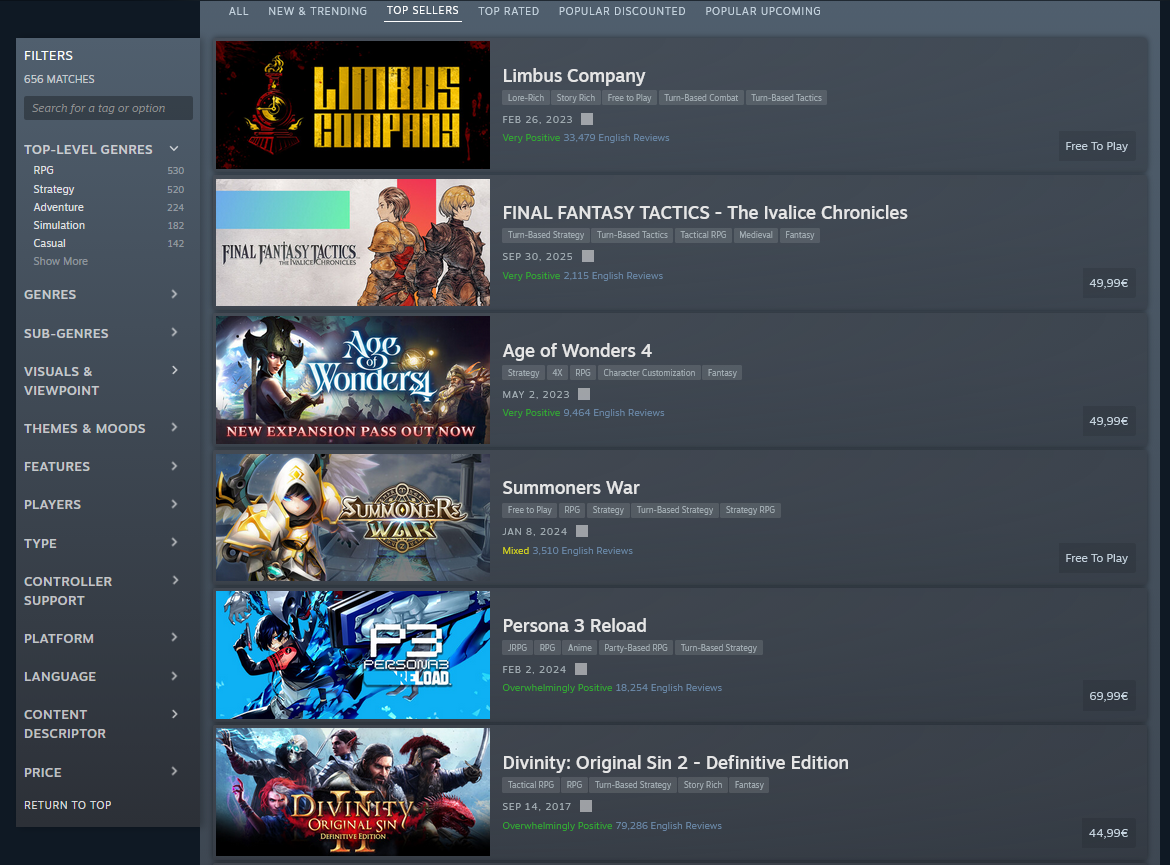Click the Story Rich tag on Divinity Original Sin 2
The width and height of the screenshot is (1170, 865).
[703, 785]
